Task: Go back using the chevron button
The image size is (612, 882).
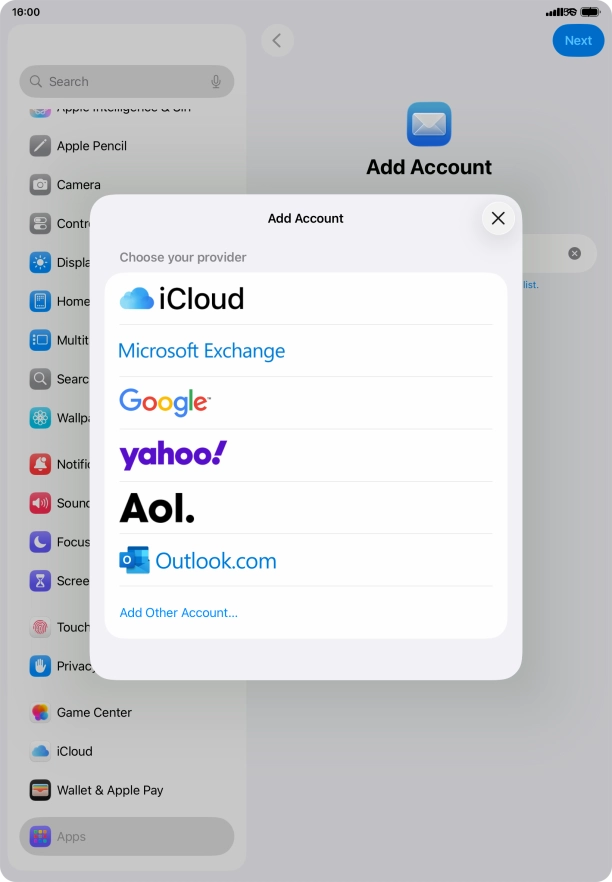Action: coord(277,41)
